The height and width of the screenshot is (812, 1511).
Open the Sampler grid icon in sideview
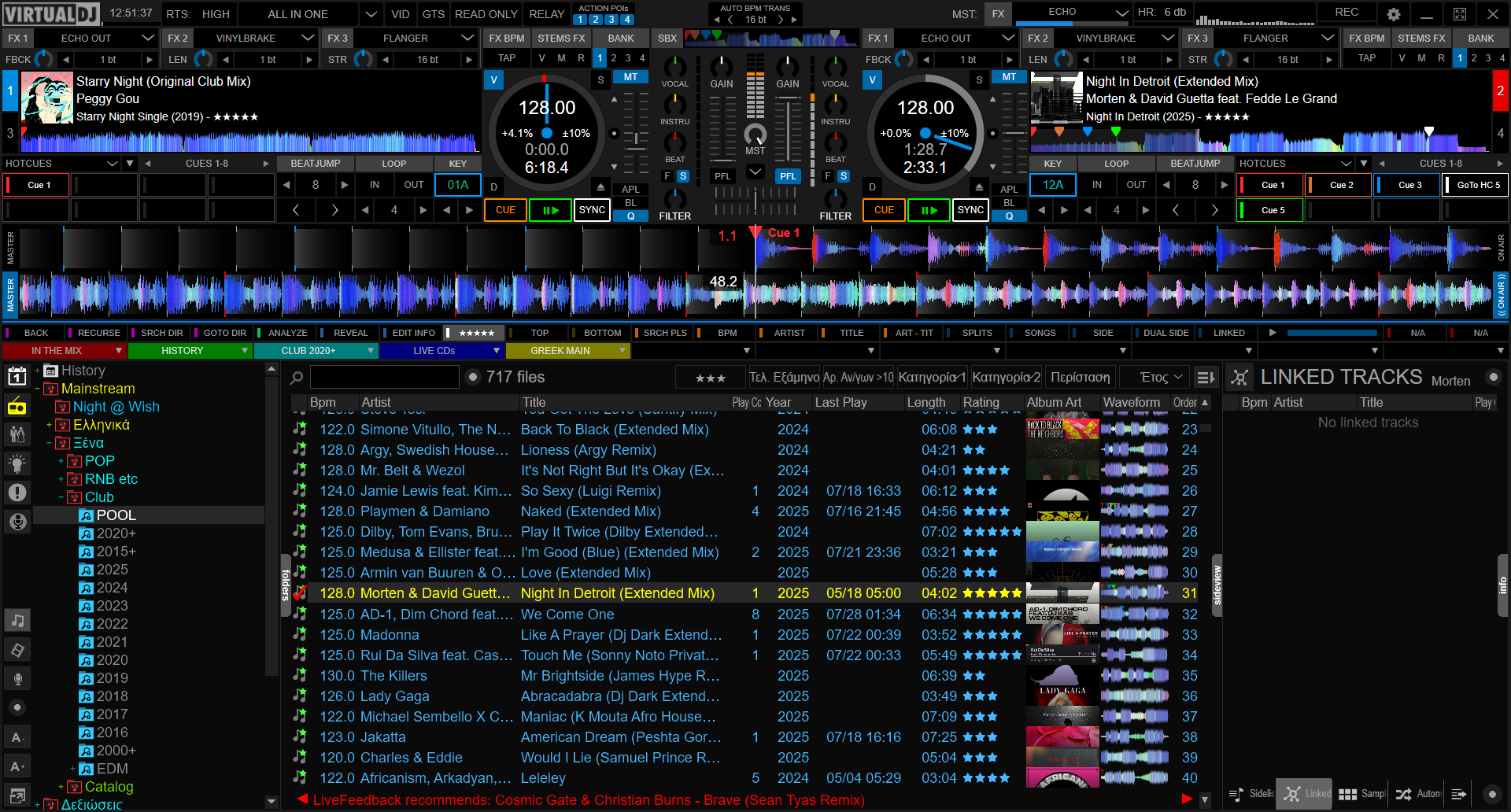(x=1348, y=794)
